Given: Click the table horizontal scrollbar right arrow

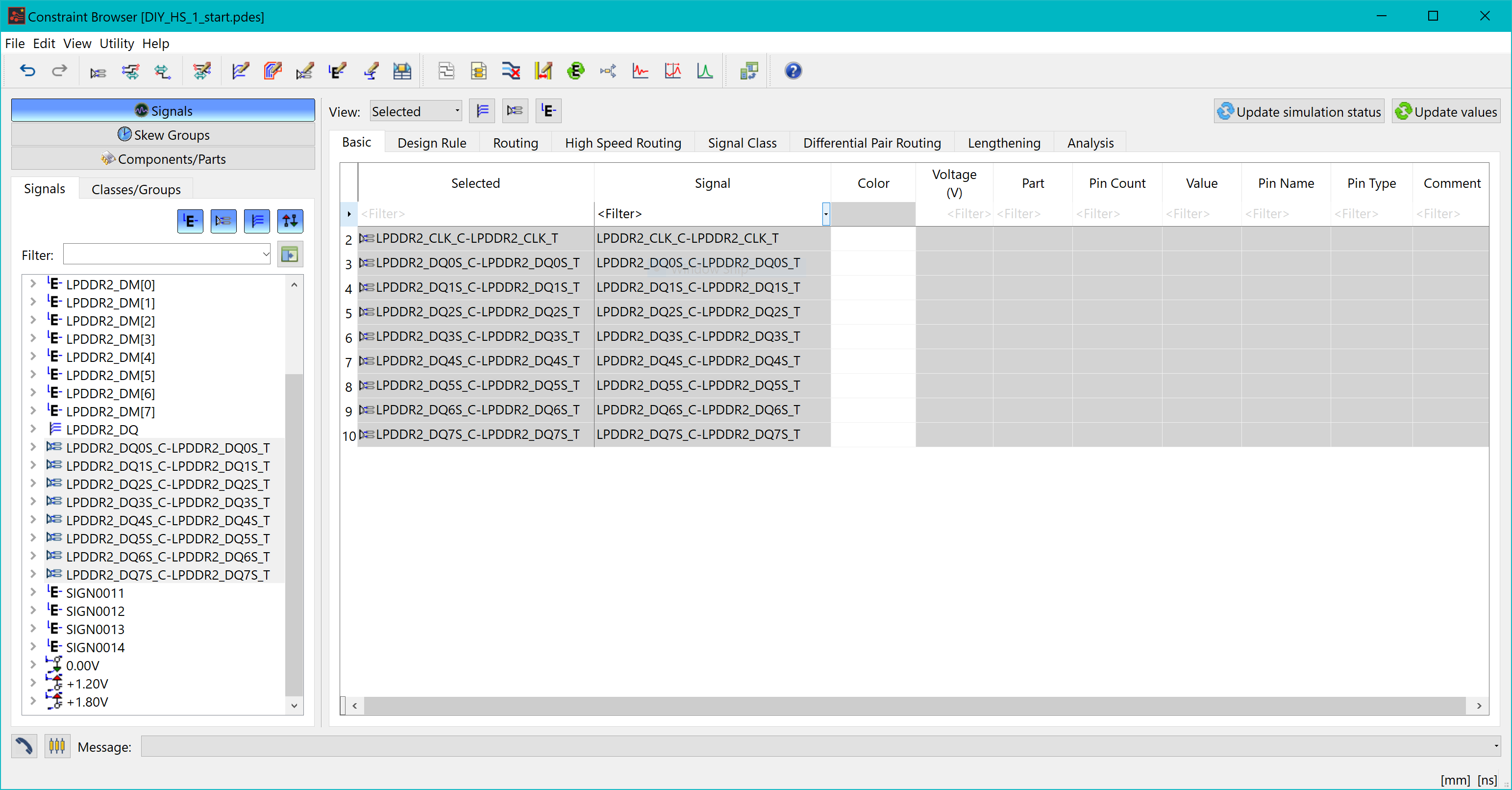Looking at the screenshot, I should 1479,706.
